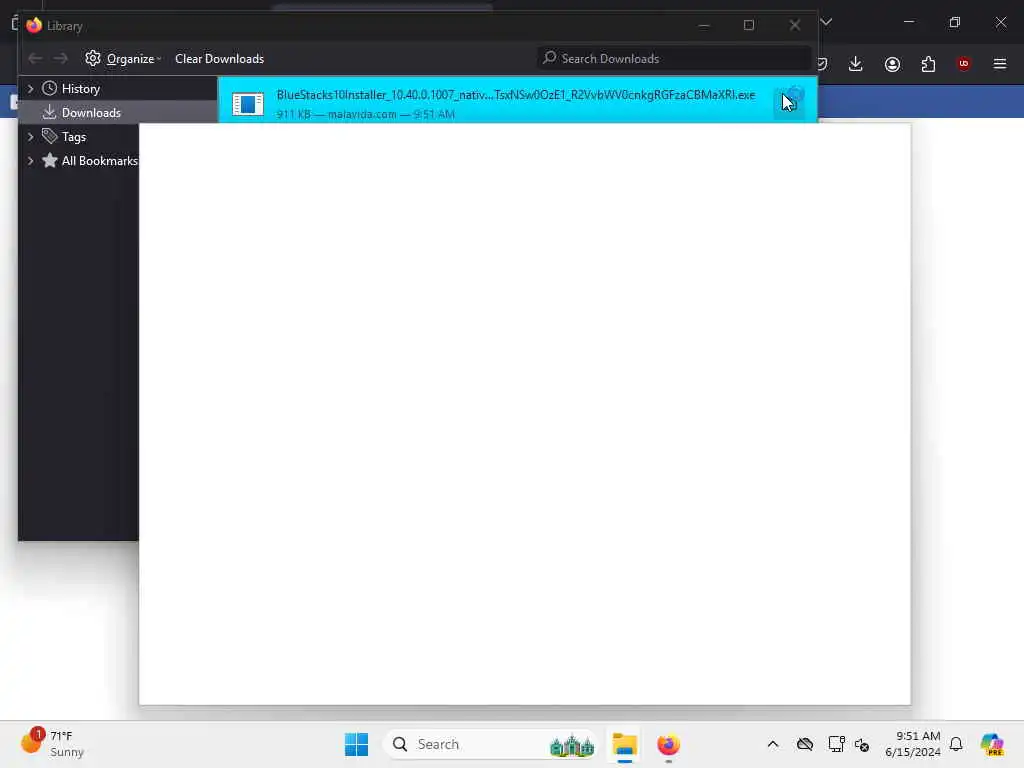Click the display/network tray icon
This screenshot has height=768, width=1024.
tap(837, 744)
